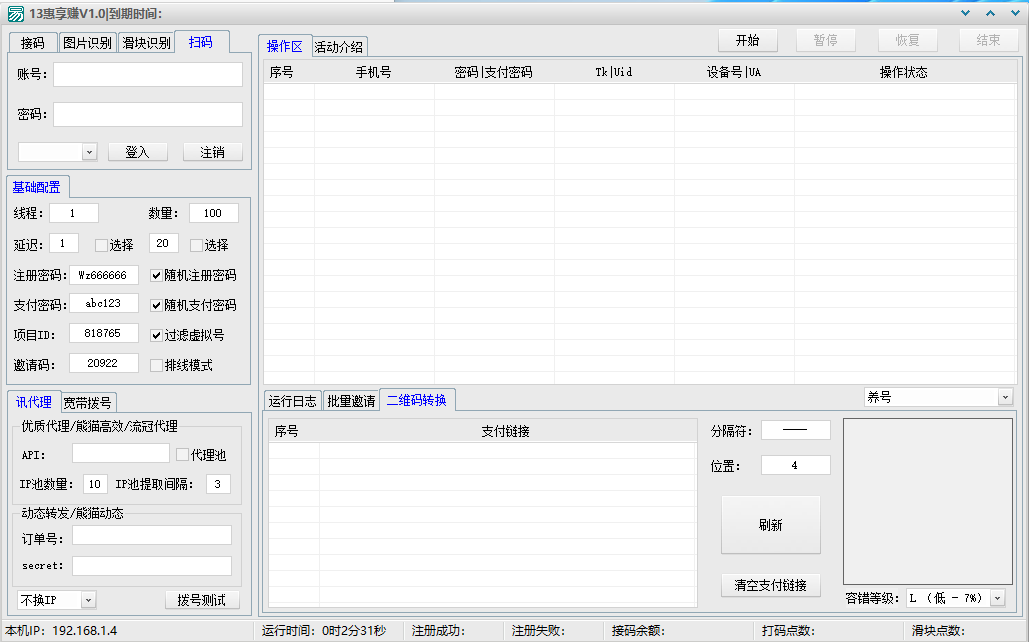The image size is (1029, 642).
Task: Expand the 容错等级 L (低 - 7%) dropdown
Action: click(996, 598)
